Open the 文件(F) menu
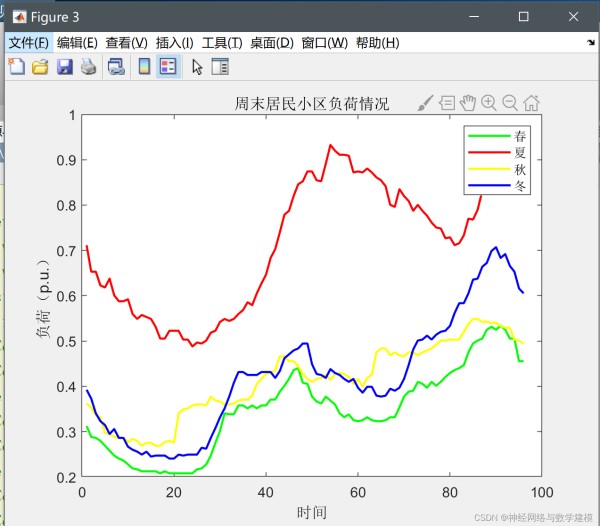Screen dimensions: 600x526 [29, 42]
